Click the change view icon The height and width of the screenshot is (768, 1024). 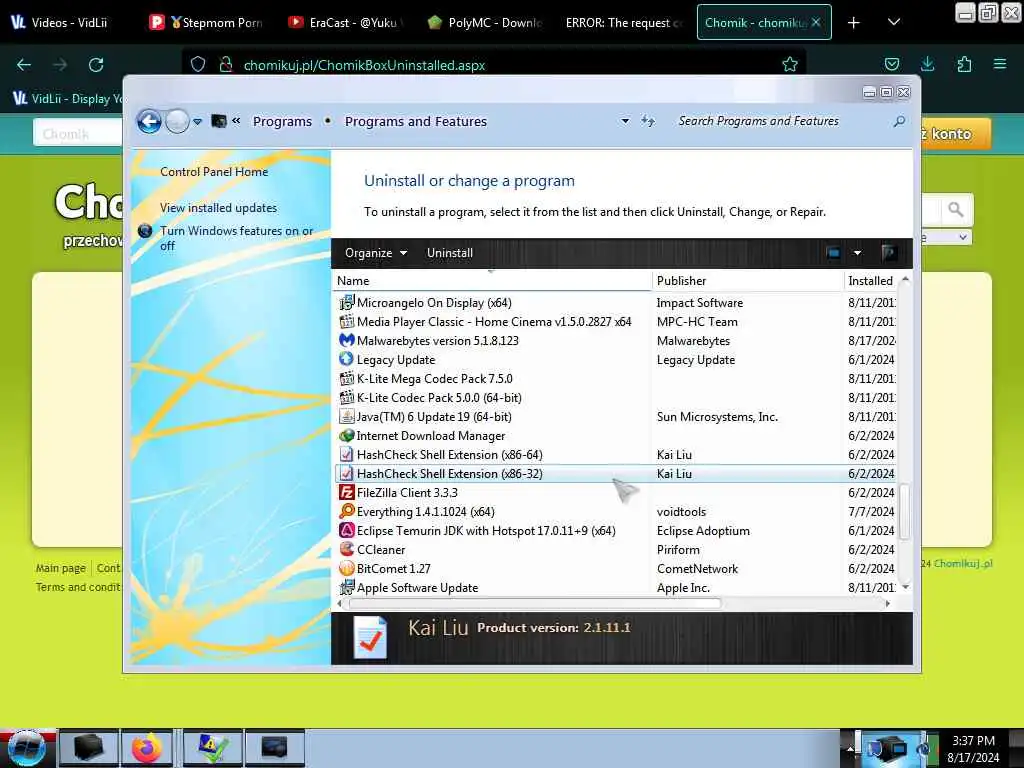coord(833,253)
